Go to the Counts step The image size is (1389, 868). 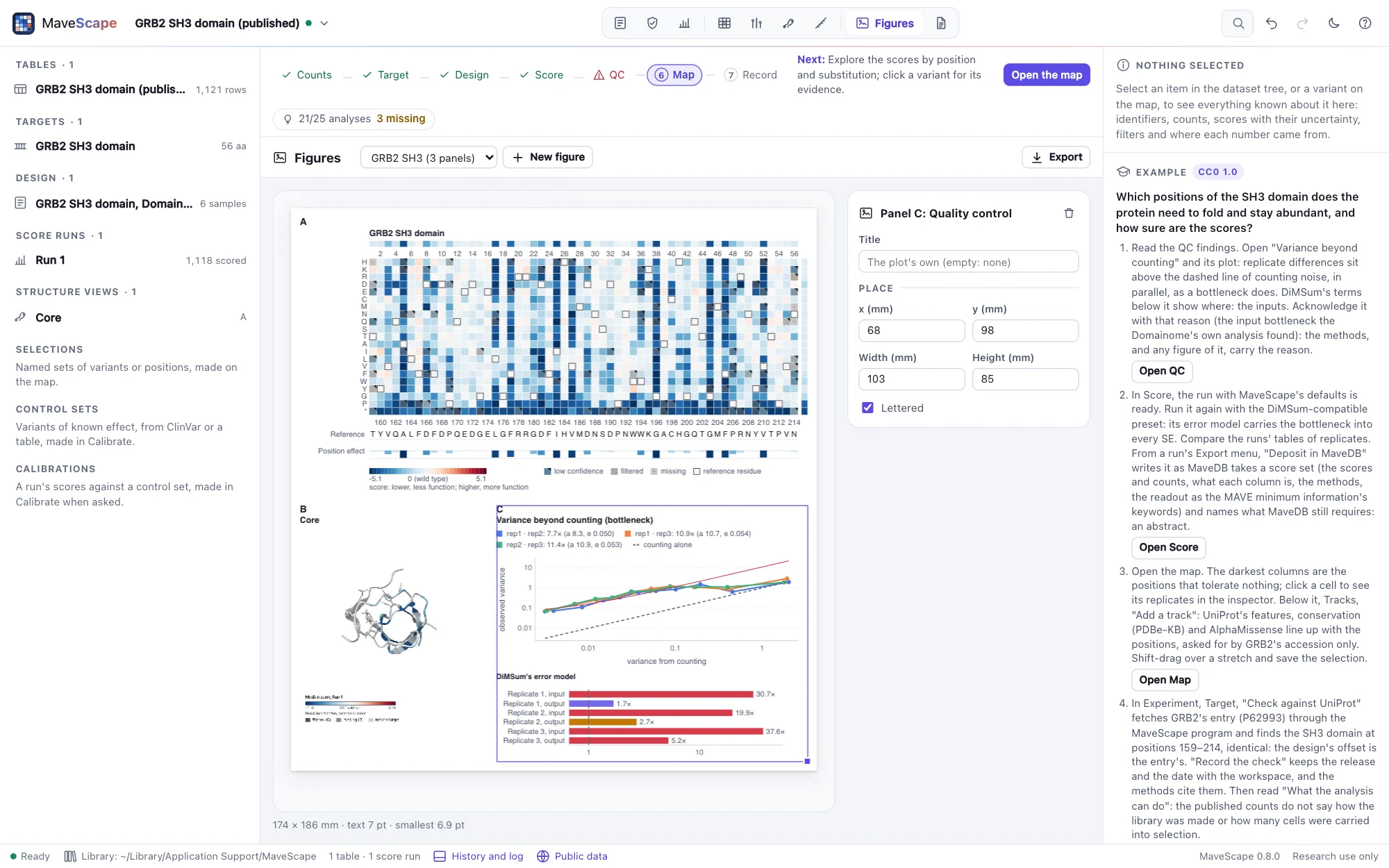pyautogui.click(x=306, y=74)
